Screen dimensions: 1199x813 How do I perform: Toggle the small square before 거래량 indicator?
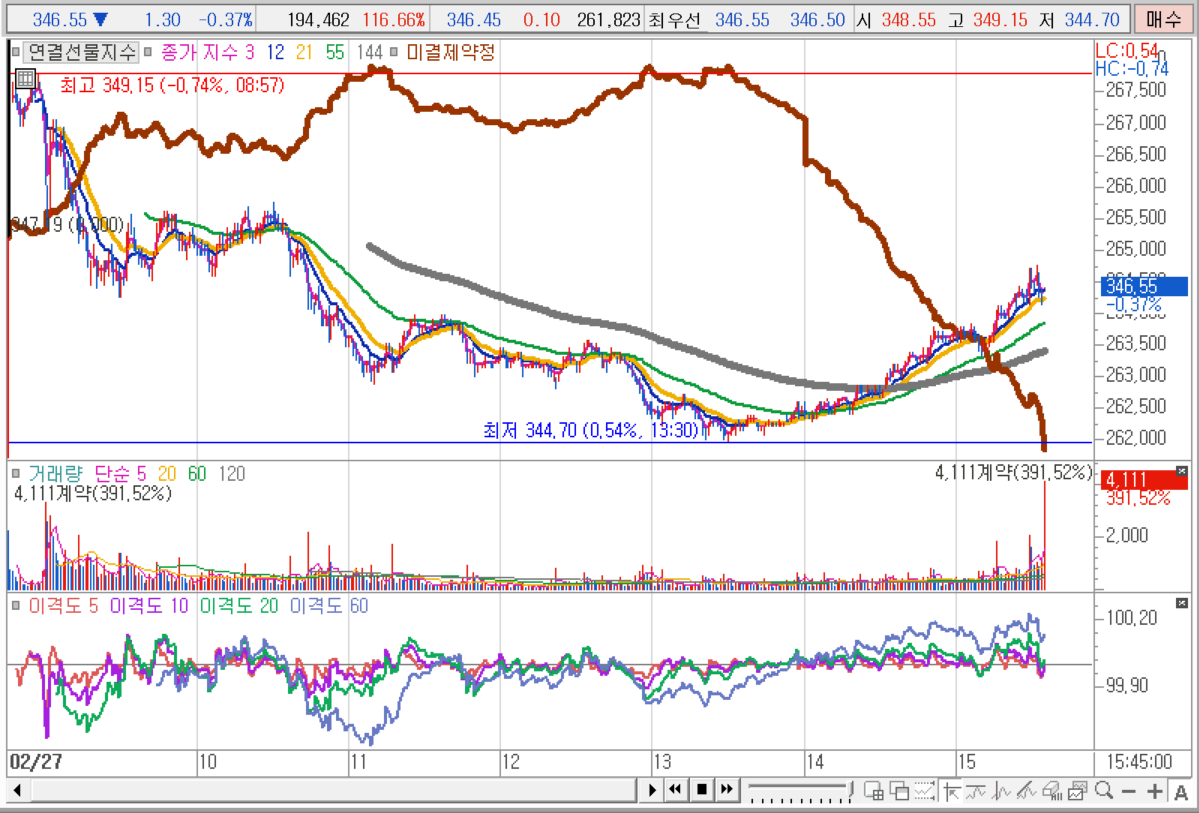click(x=17, y=474)
